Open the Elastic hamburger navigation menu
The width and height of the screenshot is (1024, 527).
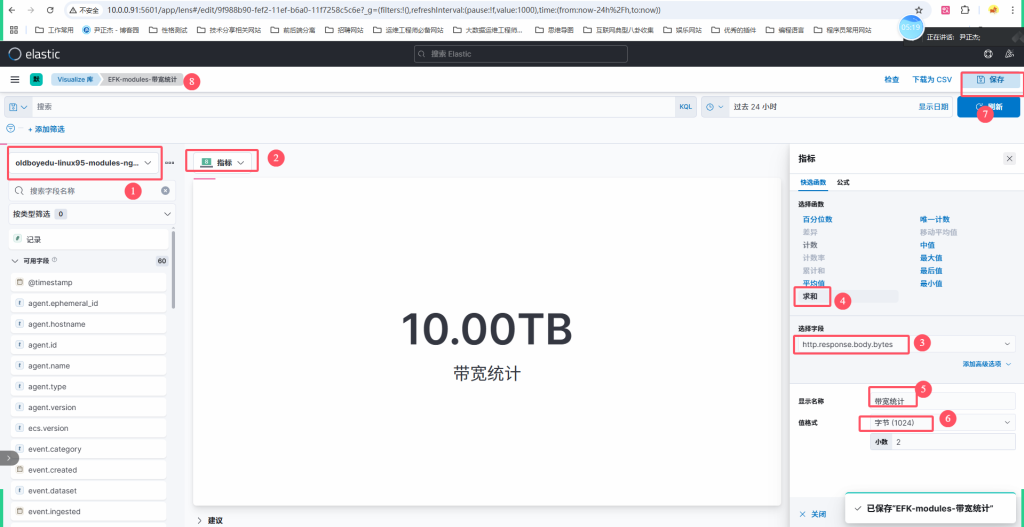pos(15,79)
